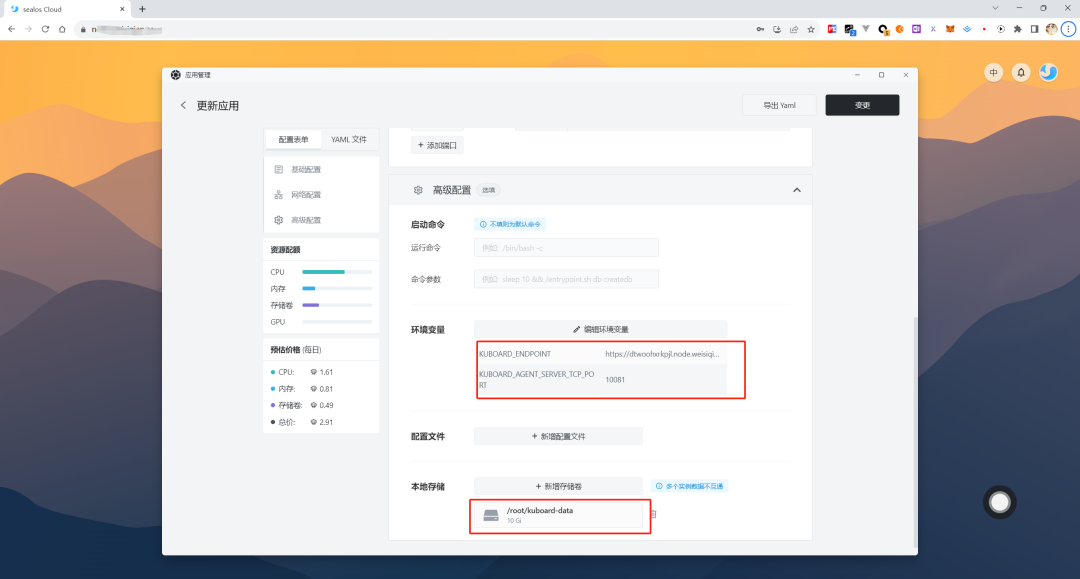Bookmark this page with the star icon
The height and width of the screenshot is (579, 1080).
pyautogui.click(x=811, y=29)
